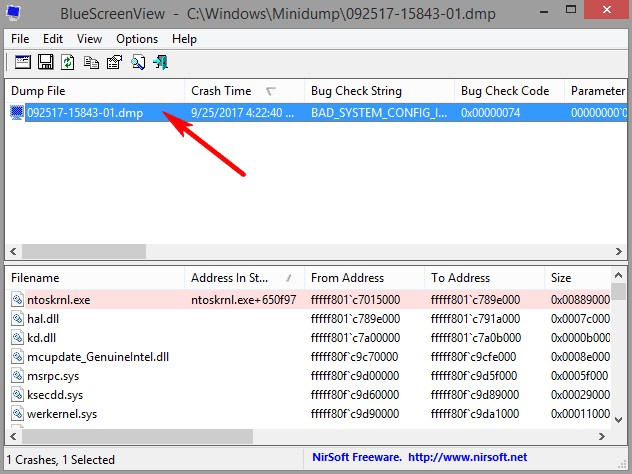The image size is (632, 474).
Task: Click the crash time 9/25/2017 4:22:40 cell
Action: pos(242,112)
